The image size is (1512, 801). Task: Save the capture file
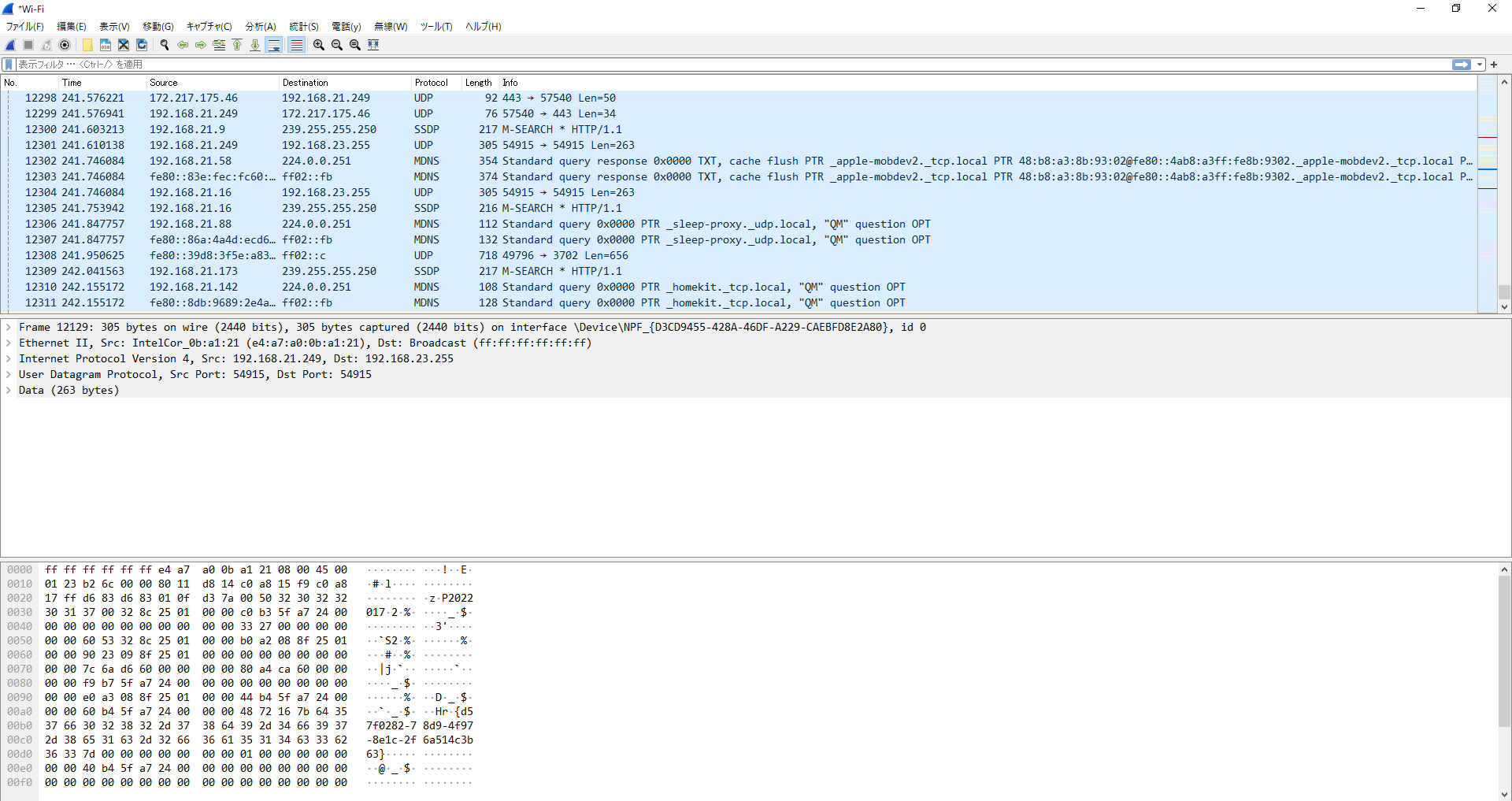click(x=106, y=45)
